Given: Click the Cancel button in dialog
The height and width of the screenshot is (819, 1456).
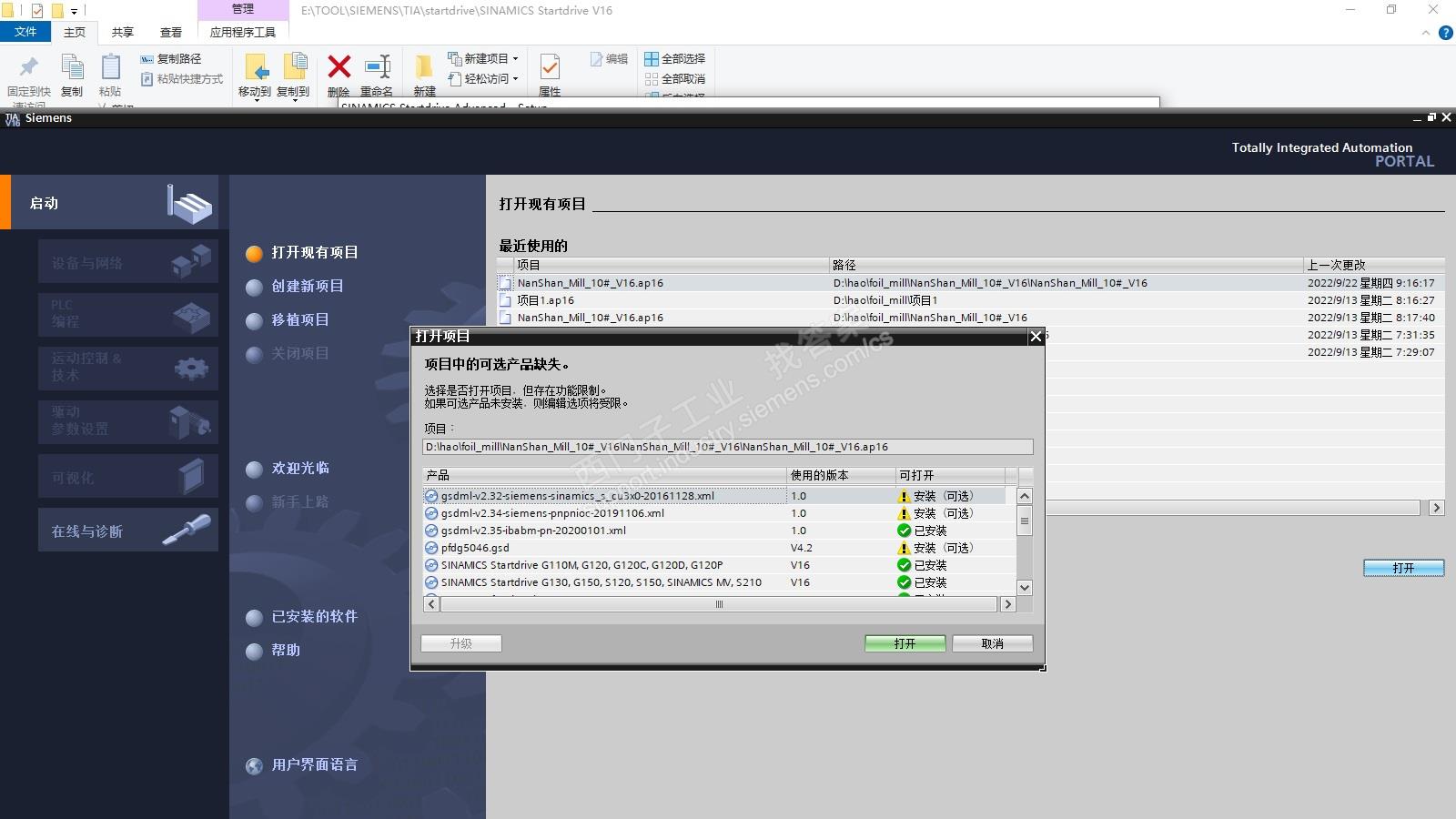Looking at the screenshot, I should [x=992, y=643].
